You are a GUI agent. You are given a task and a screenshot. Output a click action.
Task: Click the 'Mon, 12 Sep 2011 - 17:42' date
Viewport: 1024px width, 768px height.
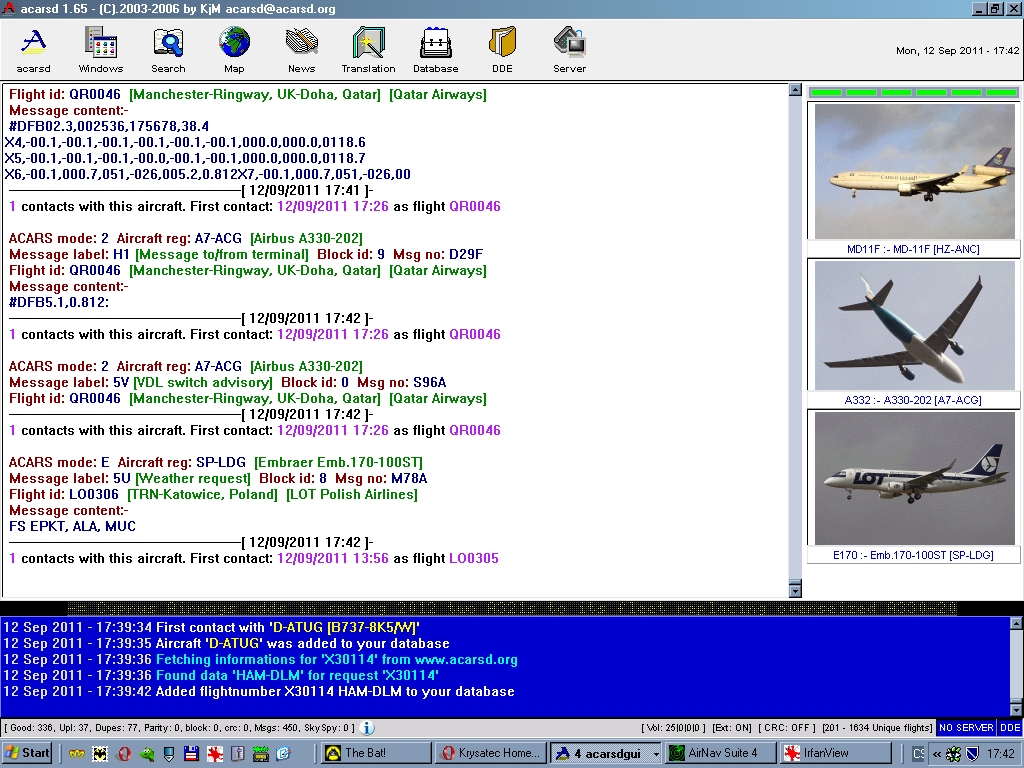point(957,50)
